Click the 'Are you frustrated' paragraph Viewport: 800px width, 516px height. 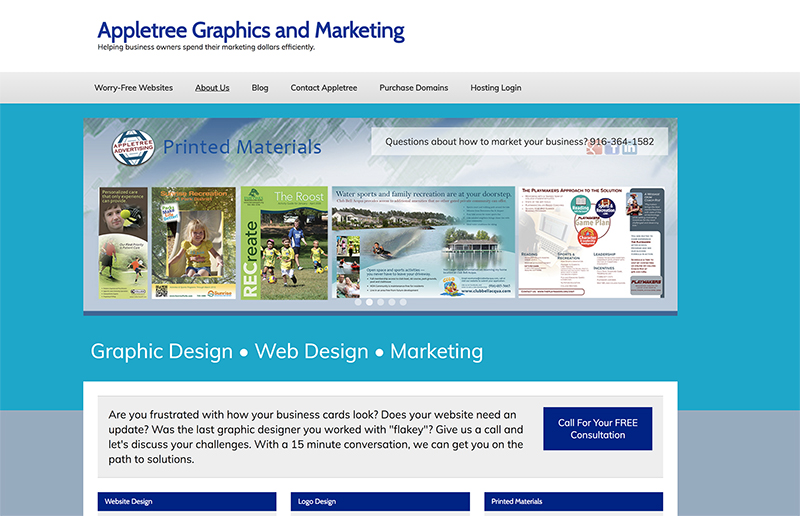[x=316, y=437]
